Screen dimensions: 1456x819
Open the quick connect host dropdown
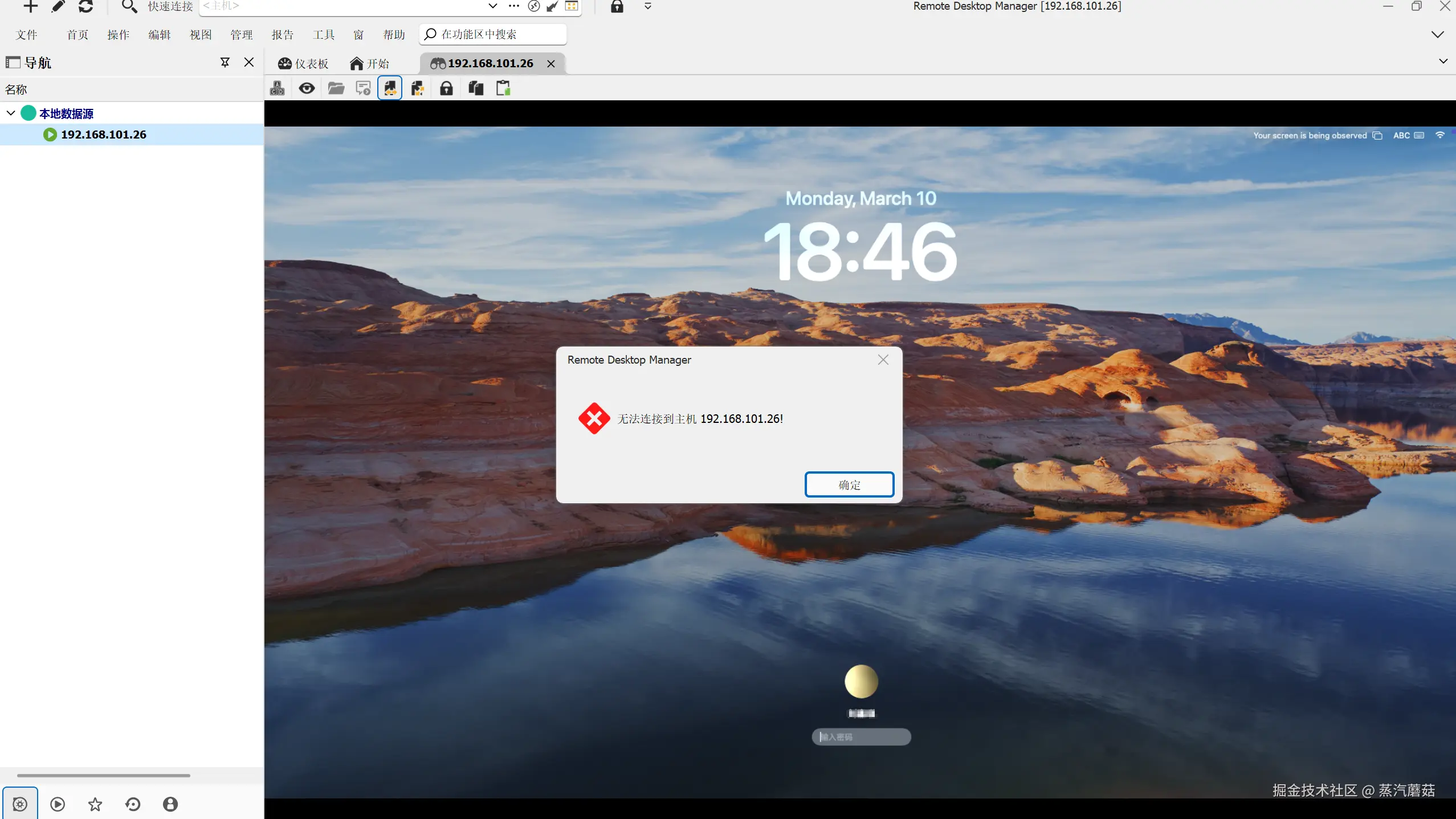tap(492, 6)
